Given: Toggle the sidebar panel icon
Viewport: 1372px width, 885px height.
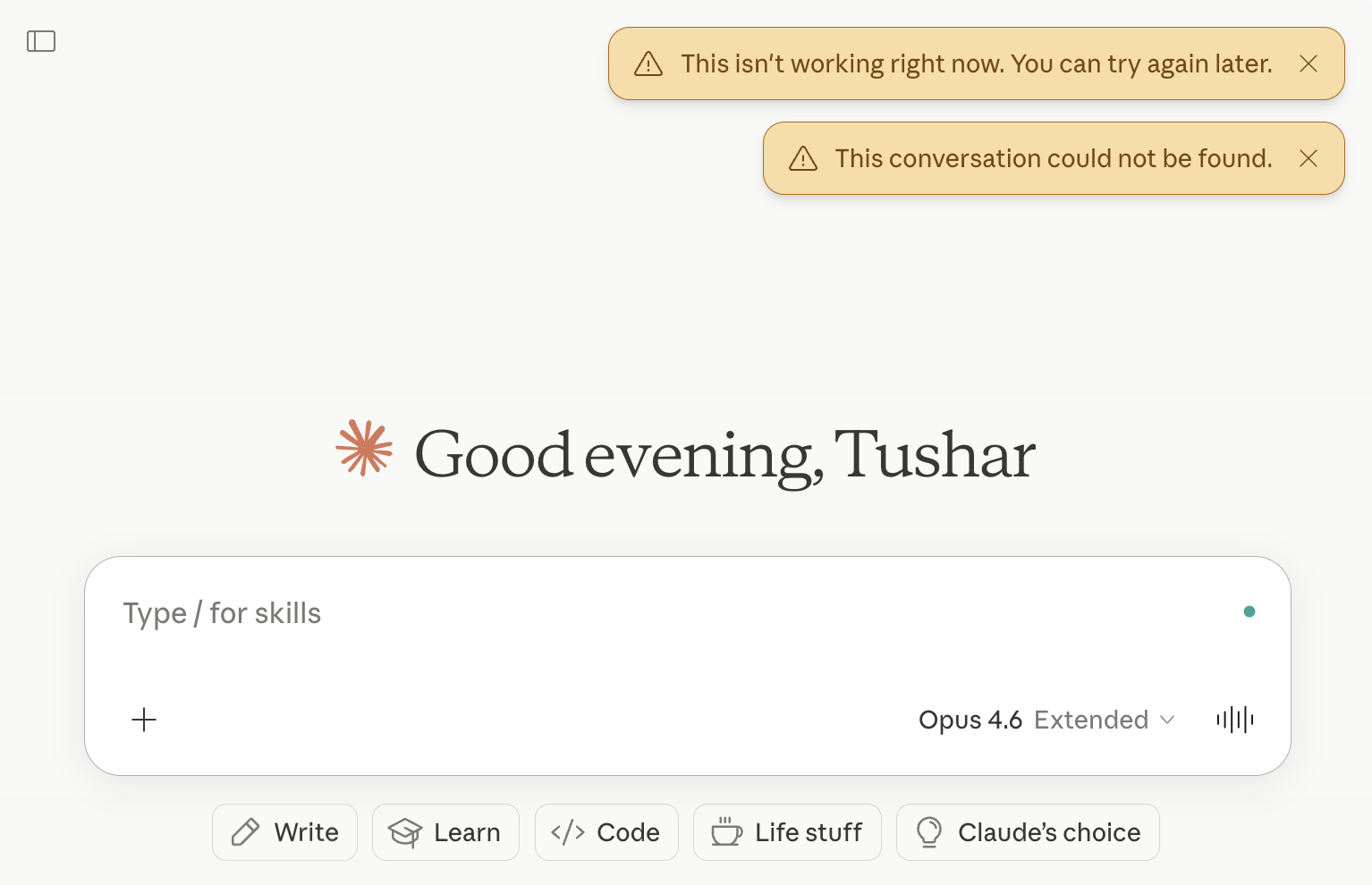Looking at the screenshot, I should [x=41, y=41].
